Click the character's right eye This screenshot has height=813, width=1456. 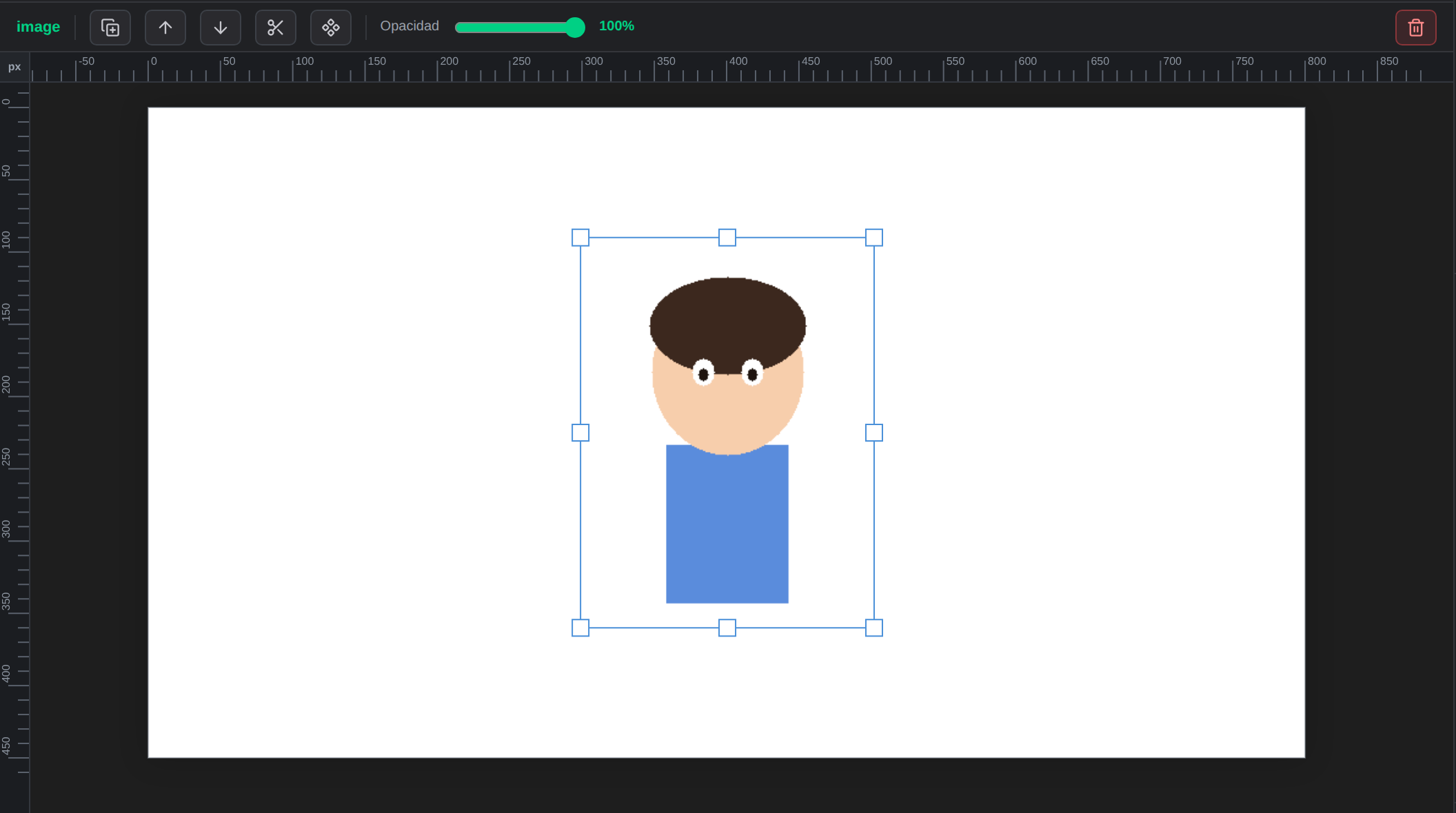pos(752,373)
